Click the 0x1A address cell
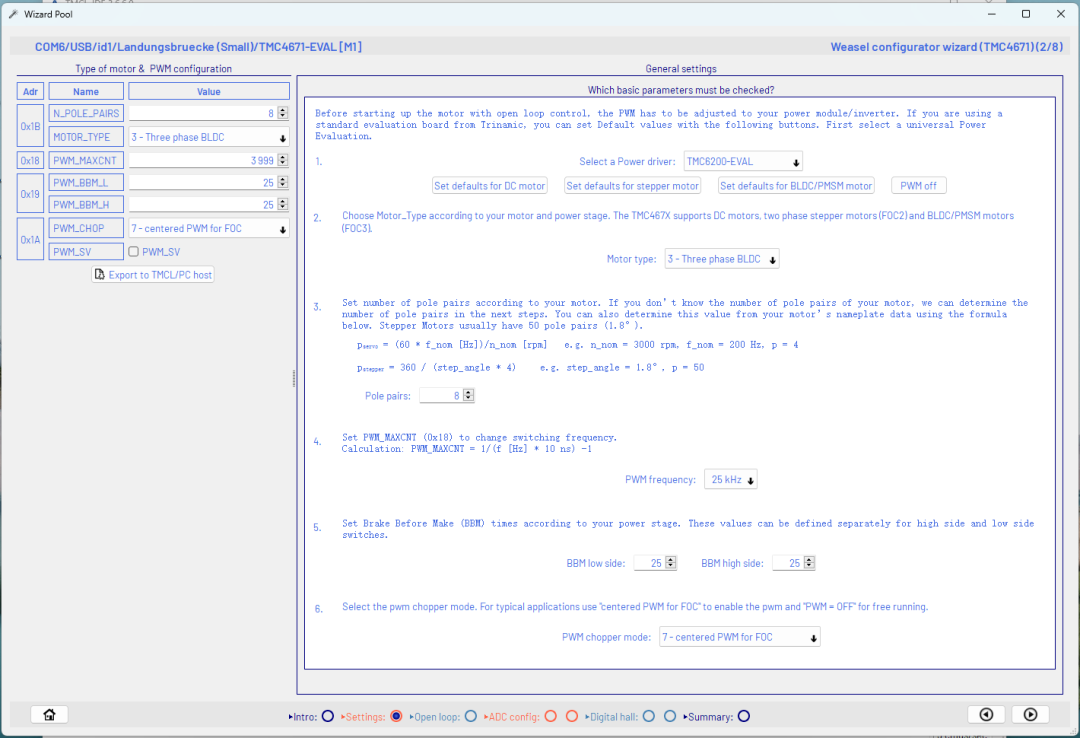This screenshot has height=738, width=1080. tap(30, 240)
